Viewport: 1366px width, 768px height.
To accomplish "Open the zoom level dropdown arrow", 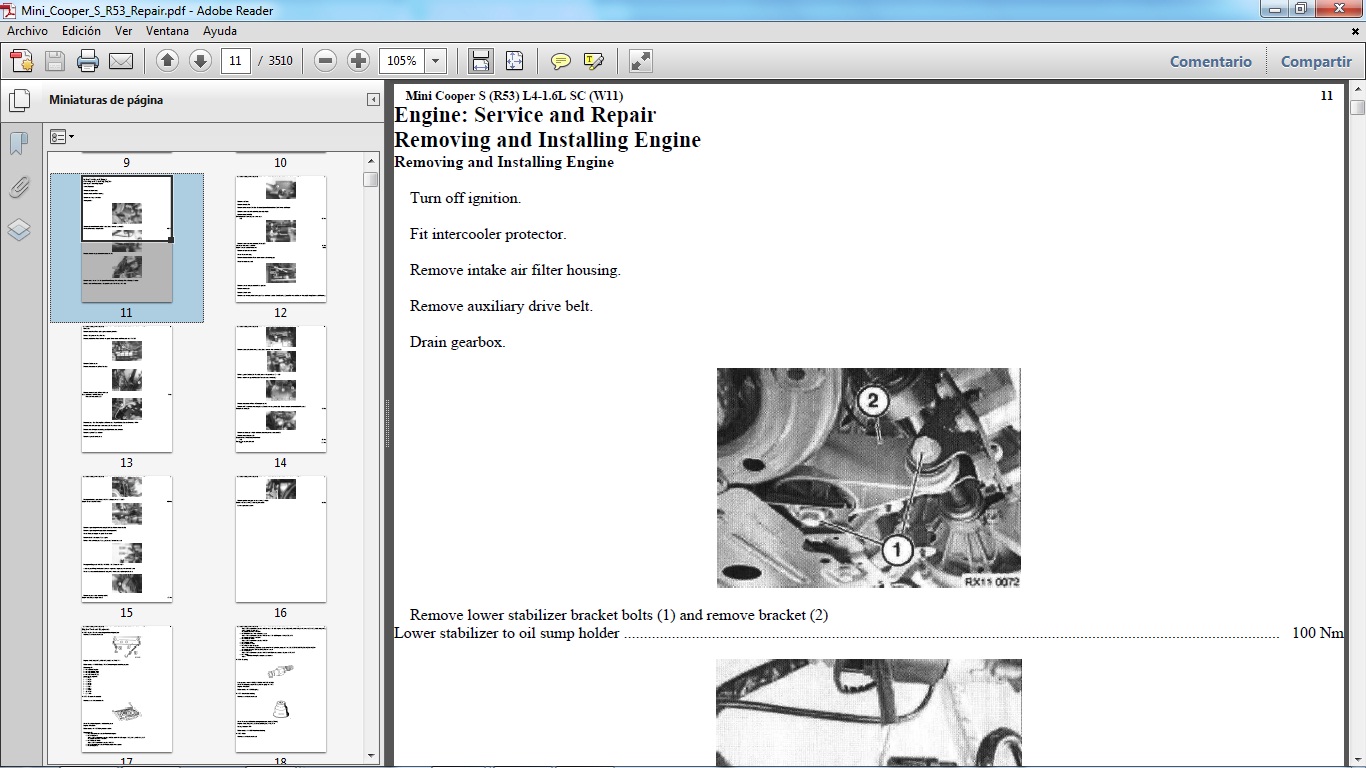I will (x=435, y=61).
